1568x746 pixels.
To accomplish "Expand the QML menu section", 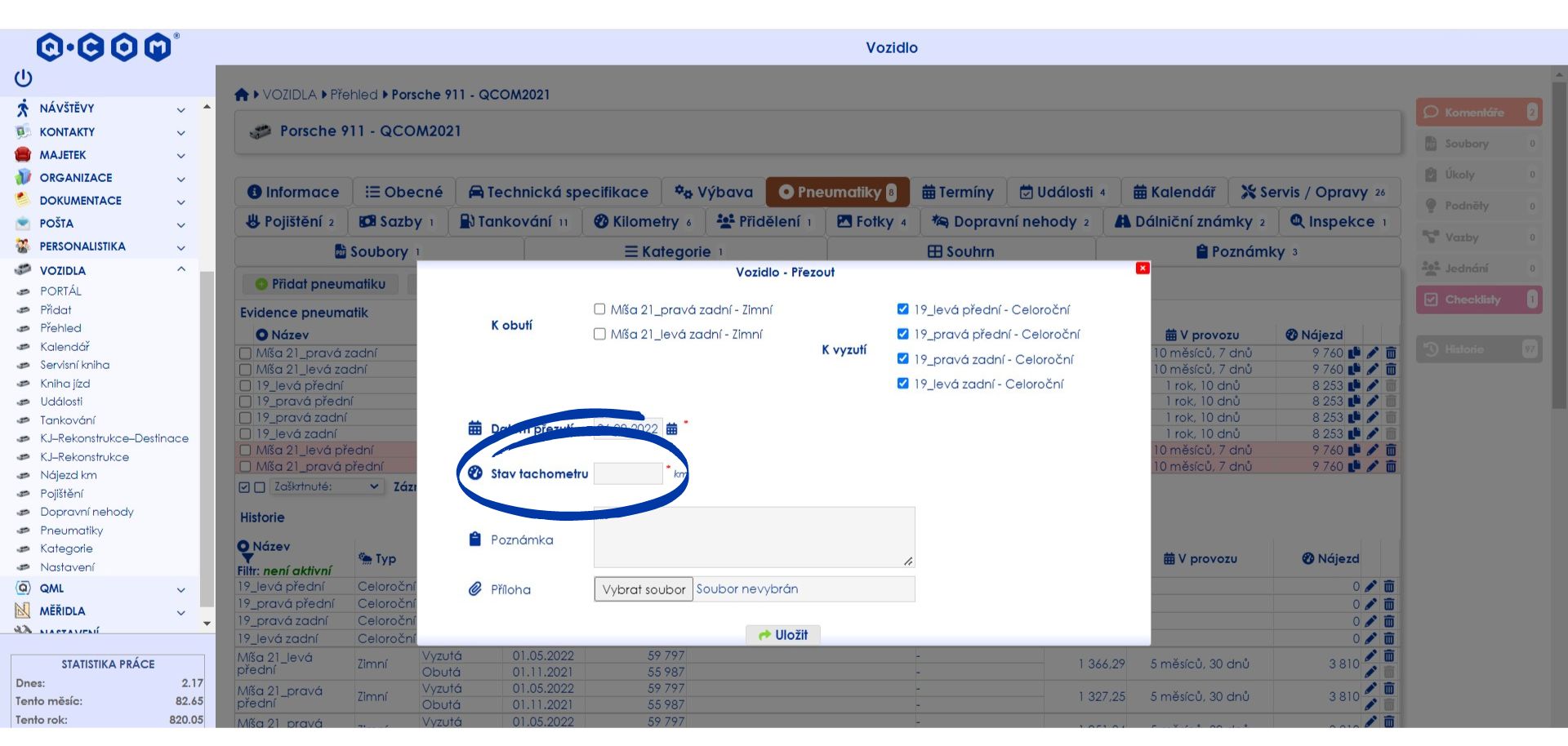I will coord(181,589).
